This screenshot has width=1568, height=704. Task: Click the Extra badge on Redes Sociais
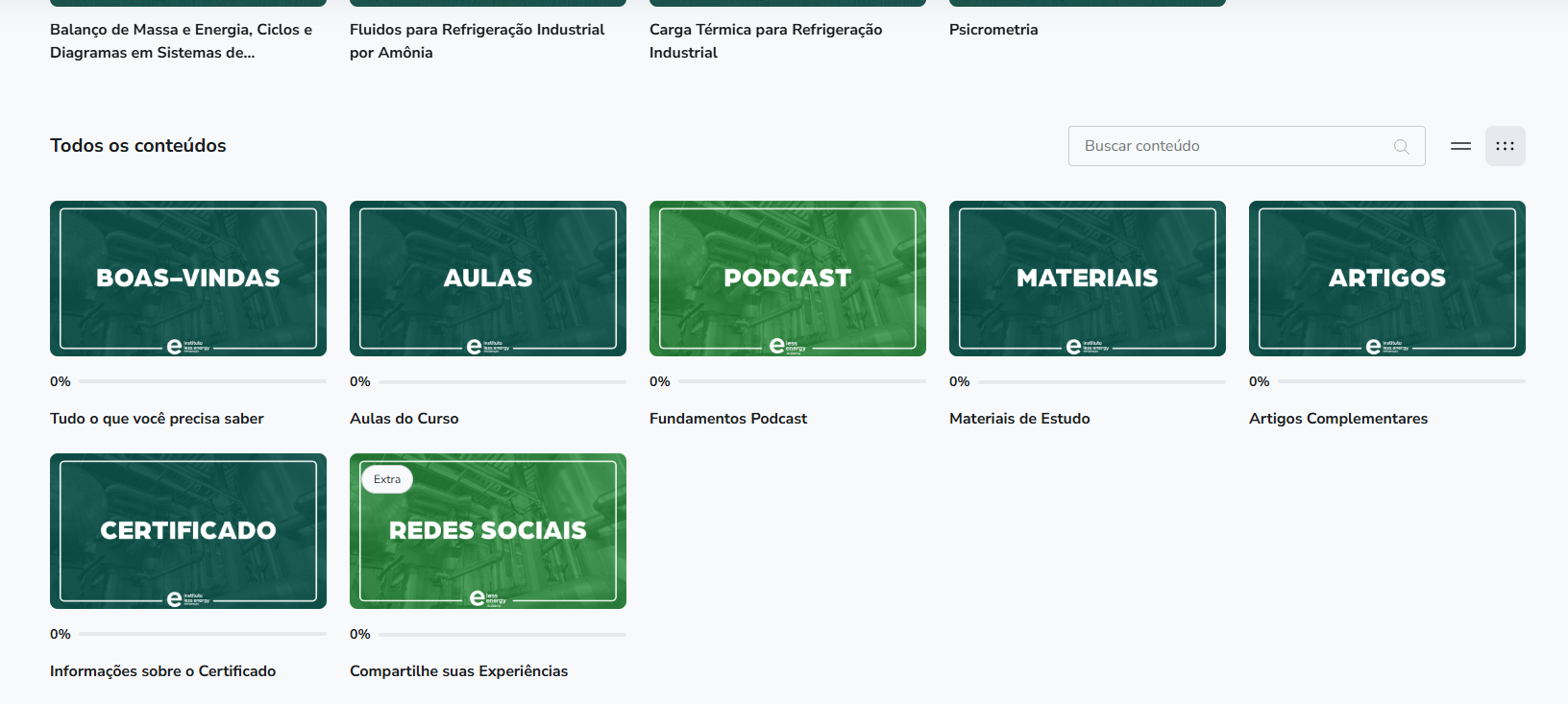(387, 479)
